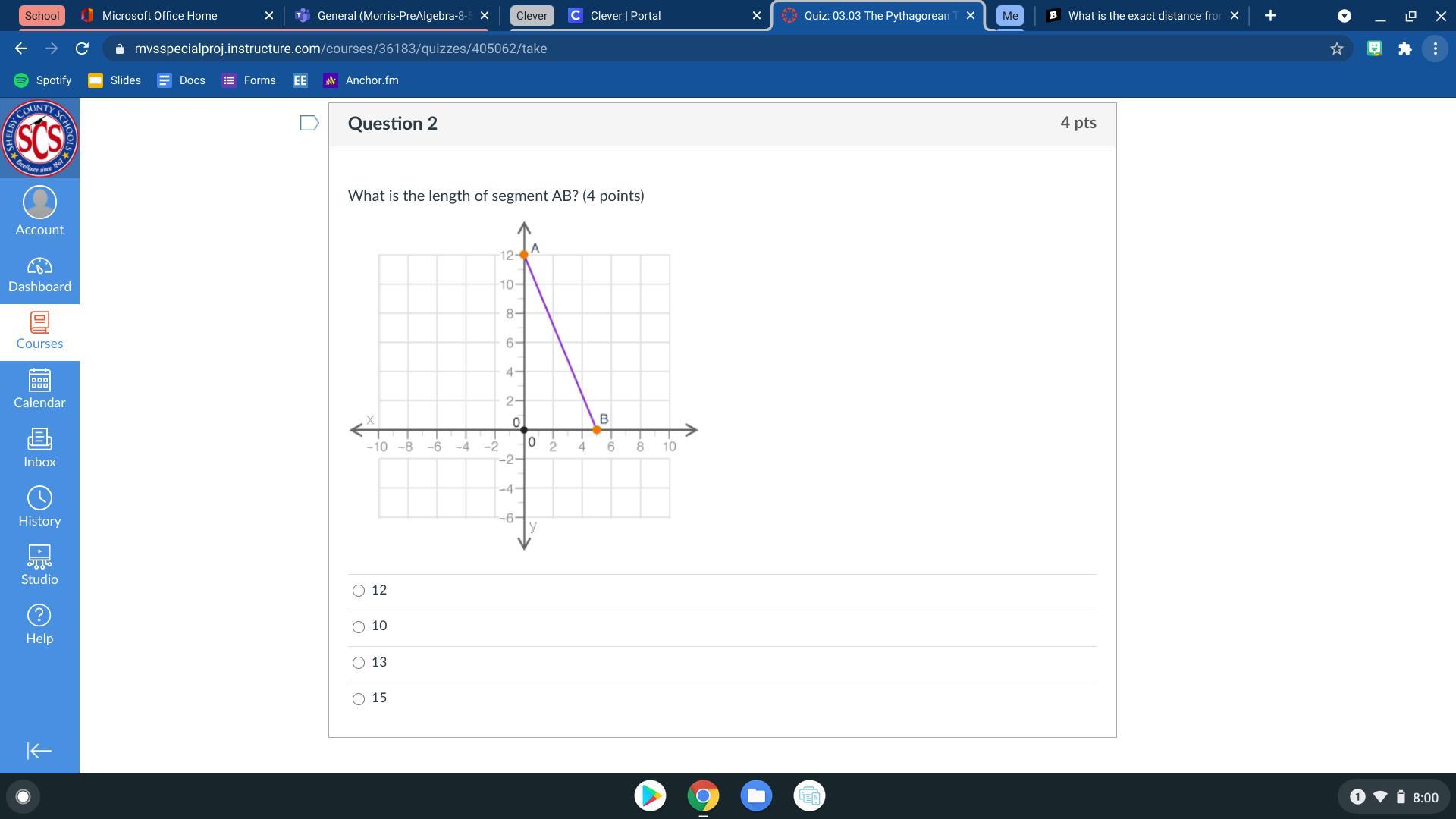Open History in the sidebar
Image resolution: width=1456 pixels, height=819 pixels.
(39, 507)
